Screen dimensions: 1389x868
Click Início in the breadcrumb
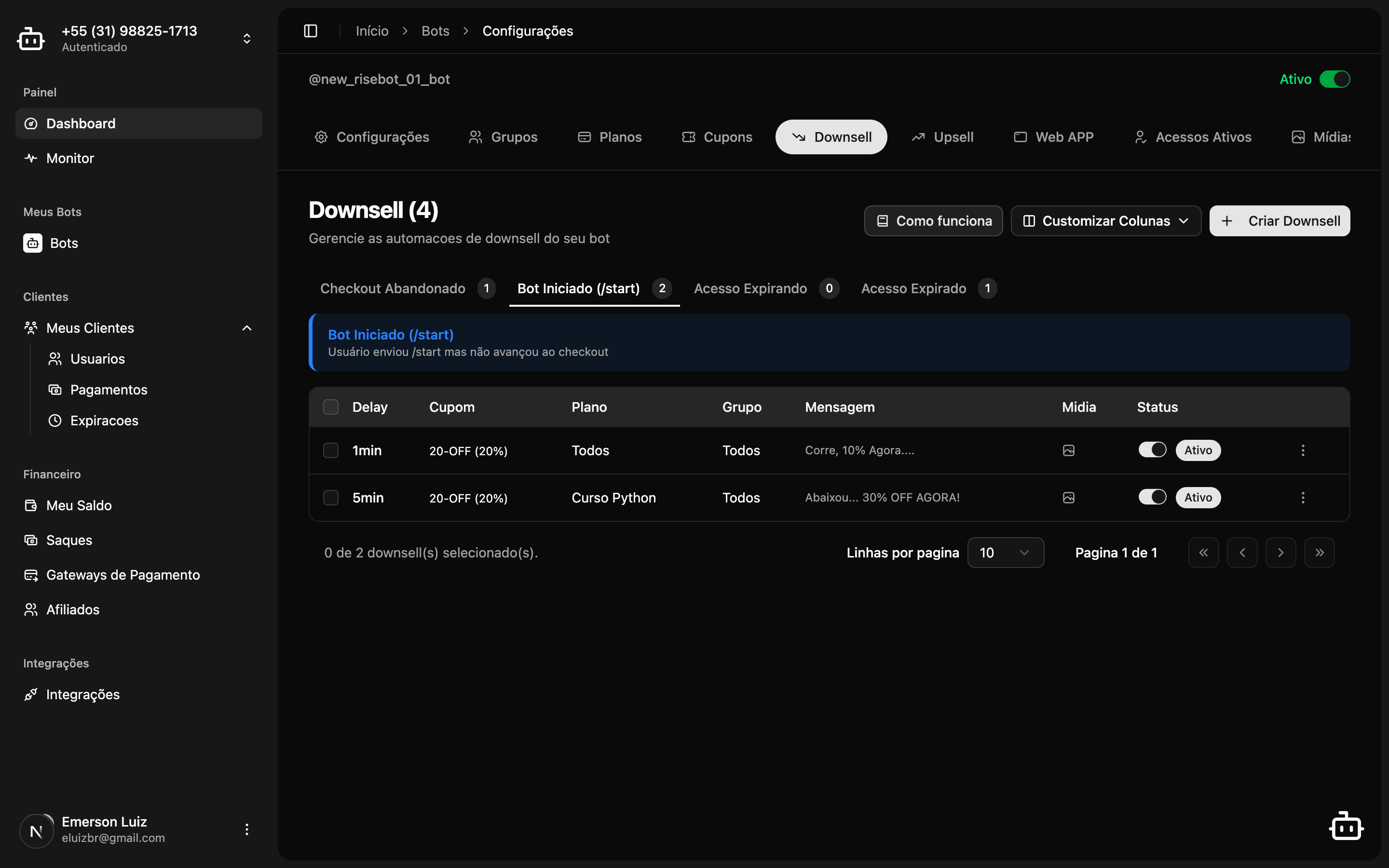pyautogui.click(x=372, y=31)
